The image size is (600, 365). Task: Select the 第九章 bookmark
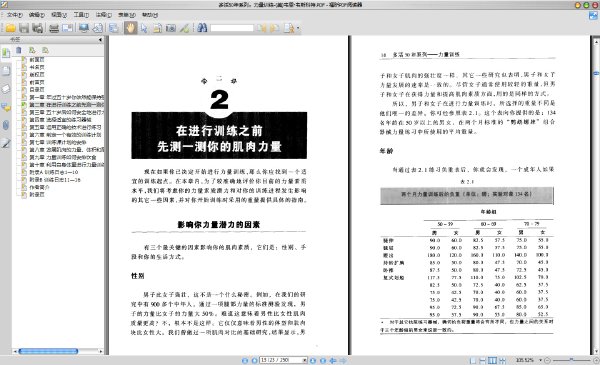click(x=63, y=157)
